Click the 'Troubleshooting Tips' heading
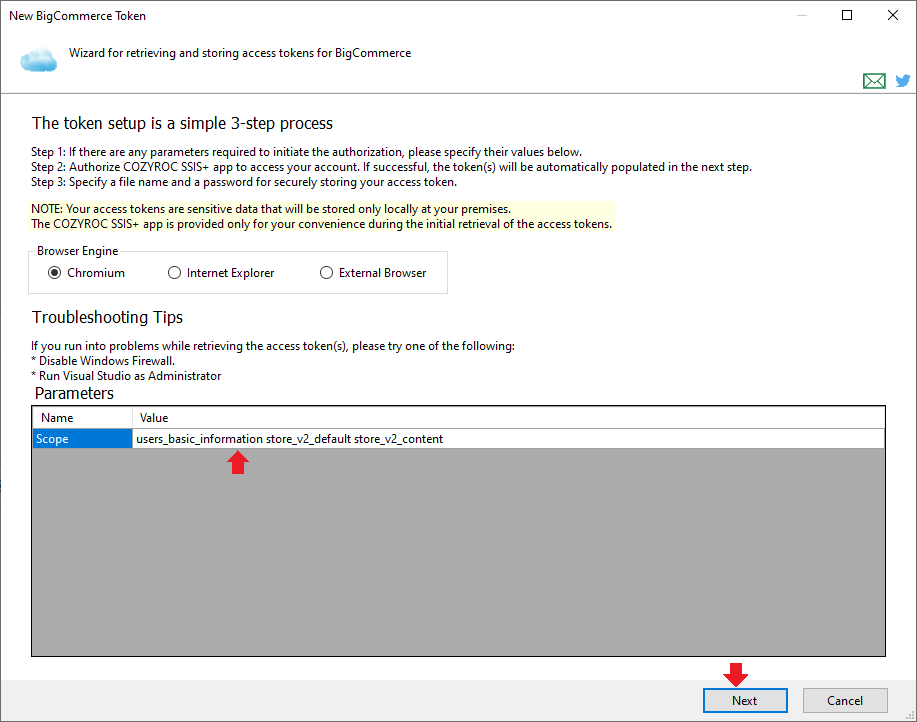 [108, 317]
